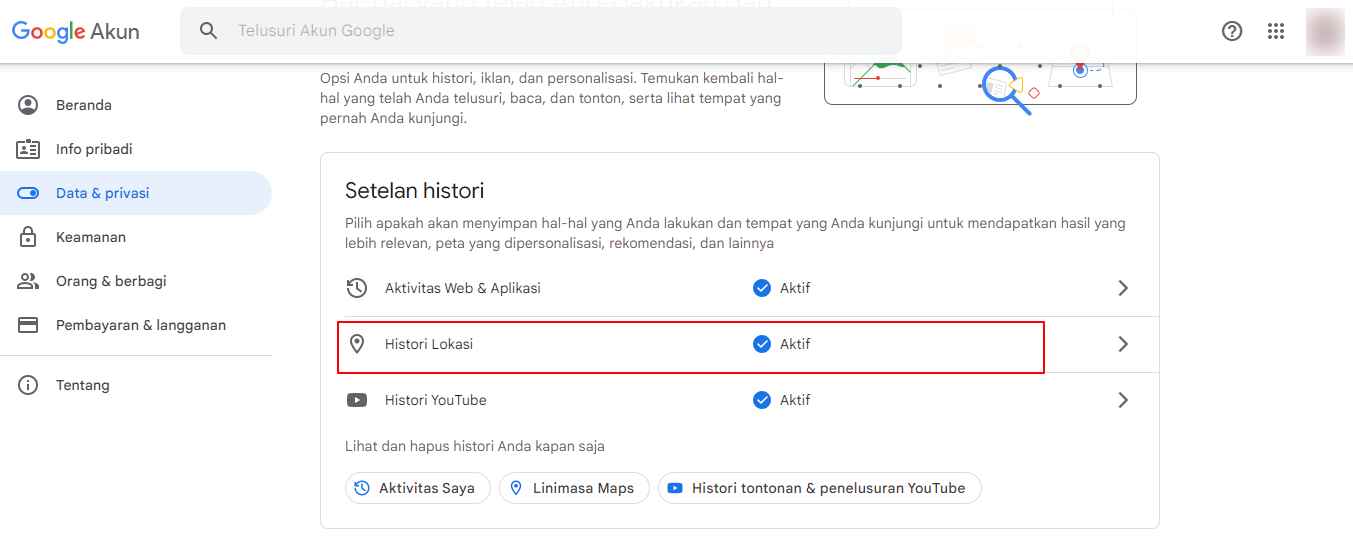This screenshot has height=543, width=1353.
Task: Expand Aktivitas Web & Aplikasi chevron
Action: click(x=1123, y=288)
